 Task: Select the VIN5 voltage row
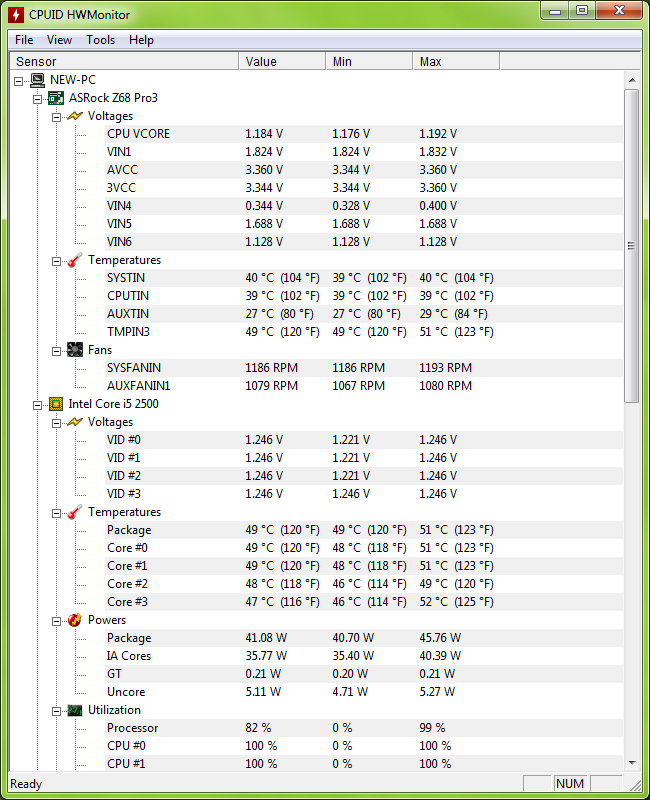tap(364, 223)
